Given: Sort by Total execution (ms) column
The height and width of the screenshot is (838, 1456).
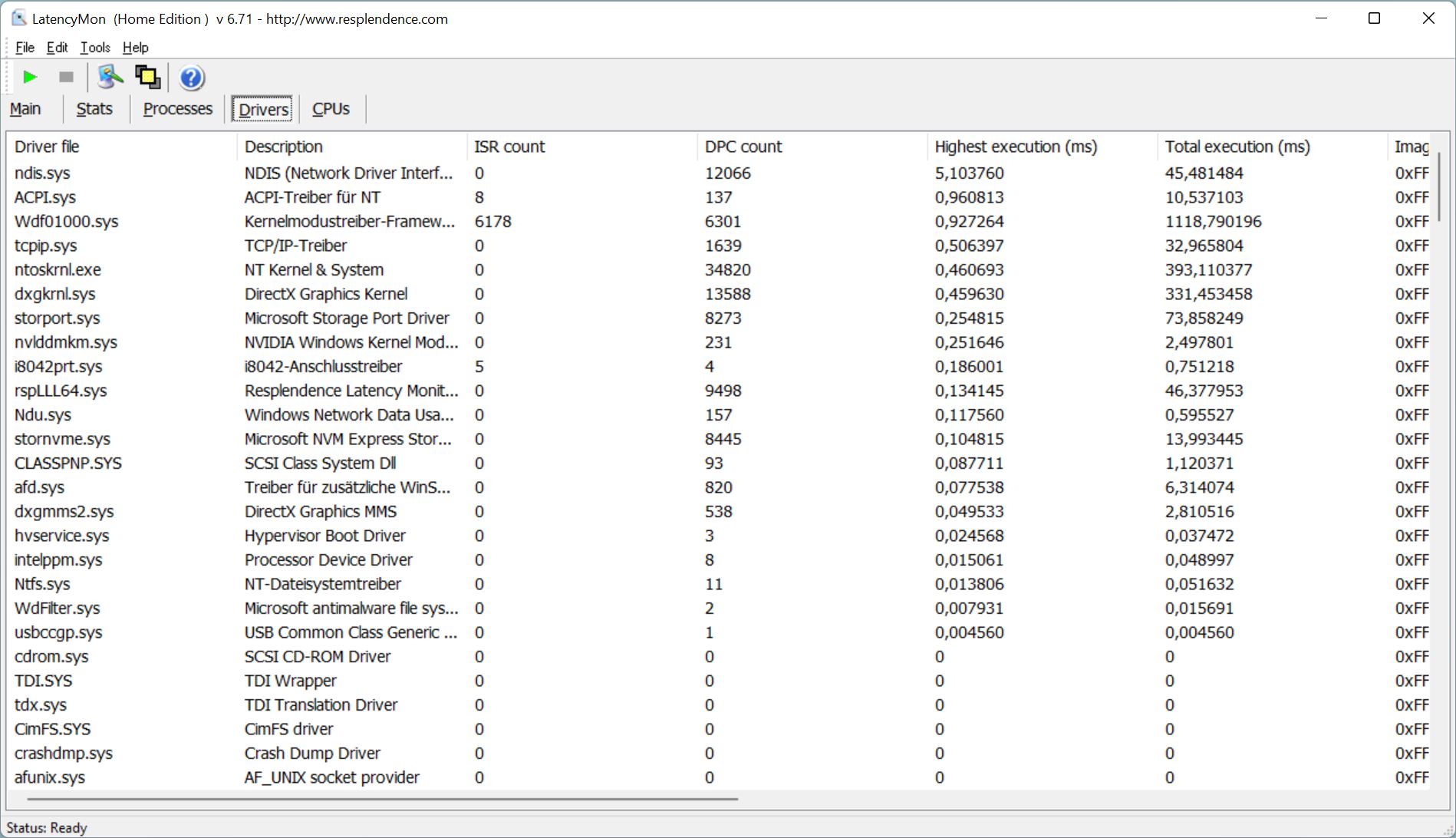Looking at the screenshot, I should tap(1273, 147).
